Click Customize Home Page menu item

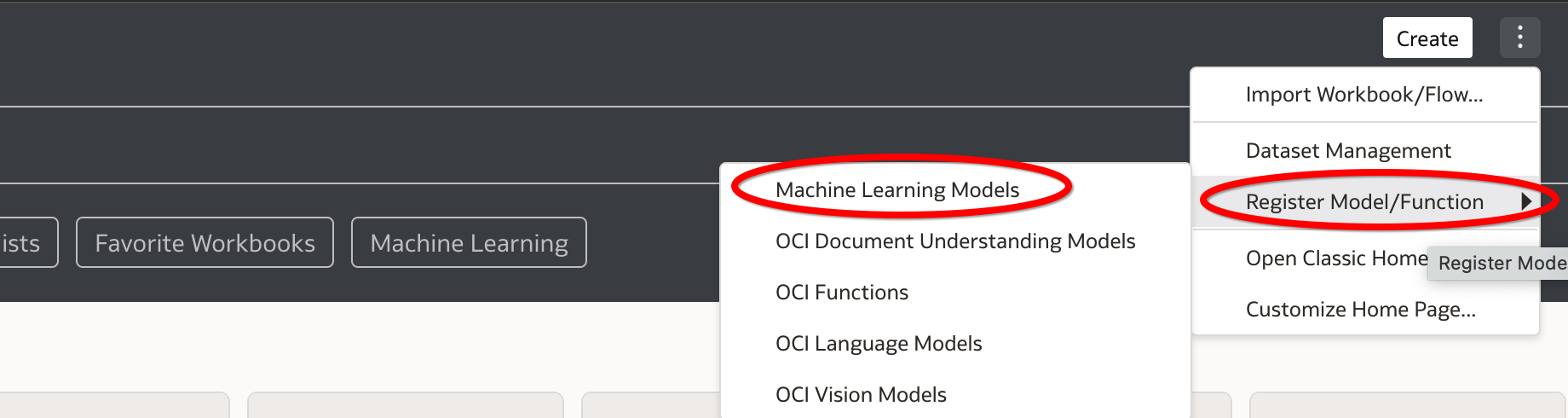(x=1360, y=310)
